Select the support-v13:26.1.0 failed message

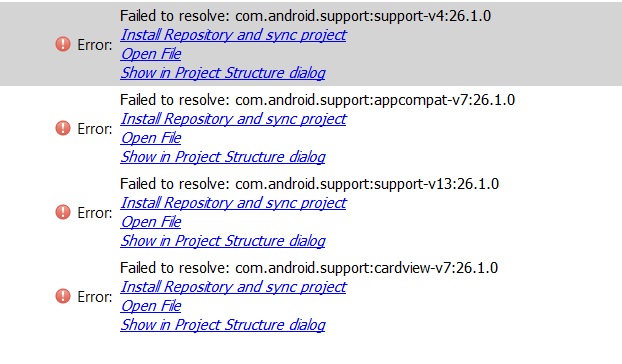[x=309, y=184]
